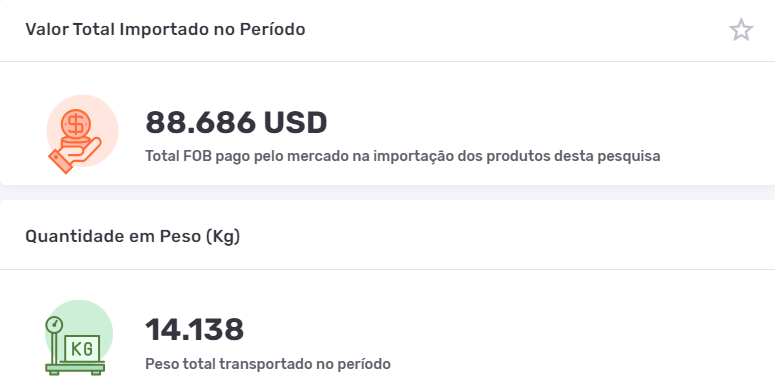Click the 14.138 weight value
Image resolution: width=775 pixels, height=392 pixels.
pos(194,329)
